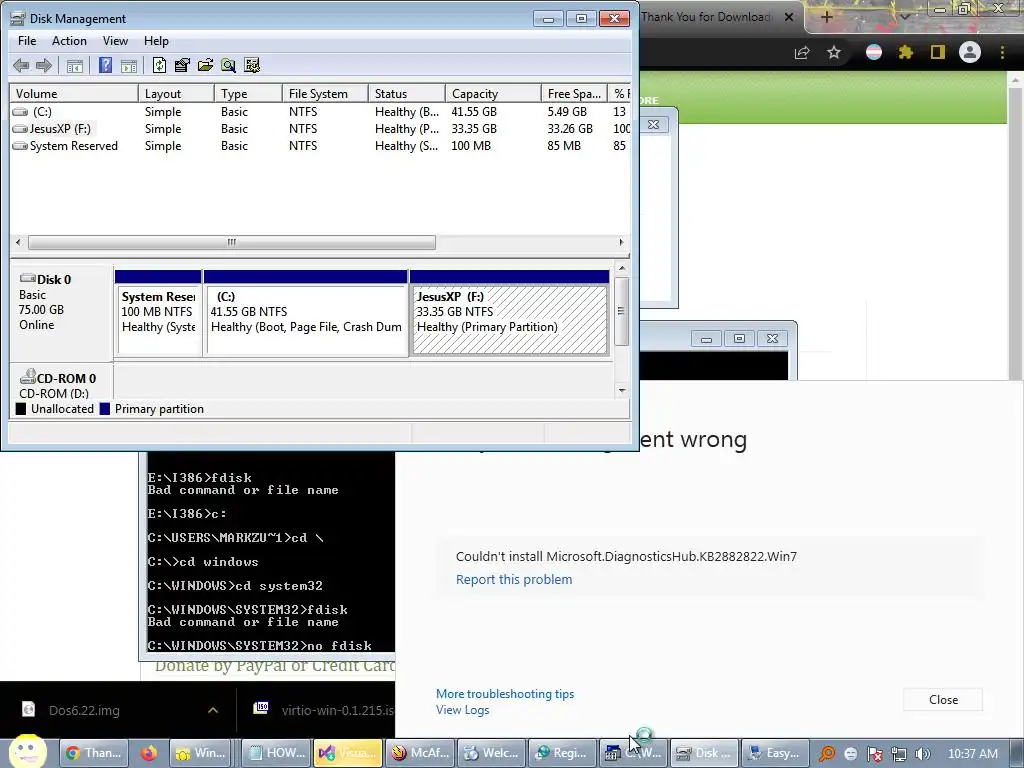This screenshot has width=1024, height=768.
Task: Open the Easy... taskbar button
Action: click(776, 753)
